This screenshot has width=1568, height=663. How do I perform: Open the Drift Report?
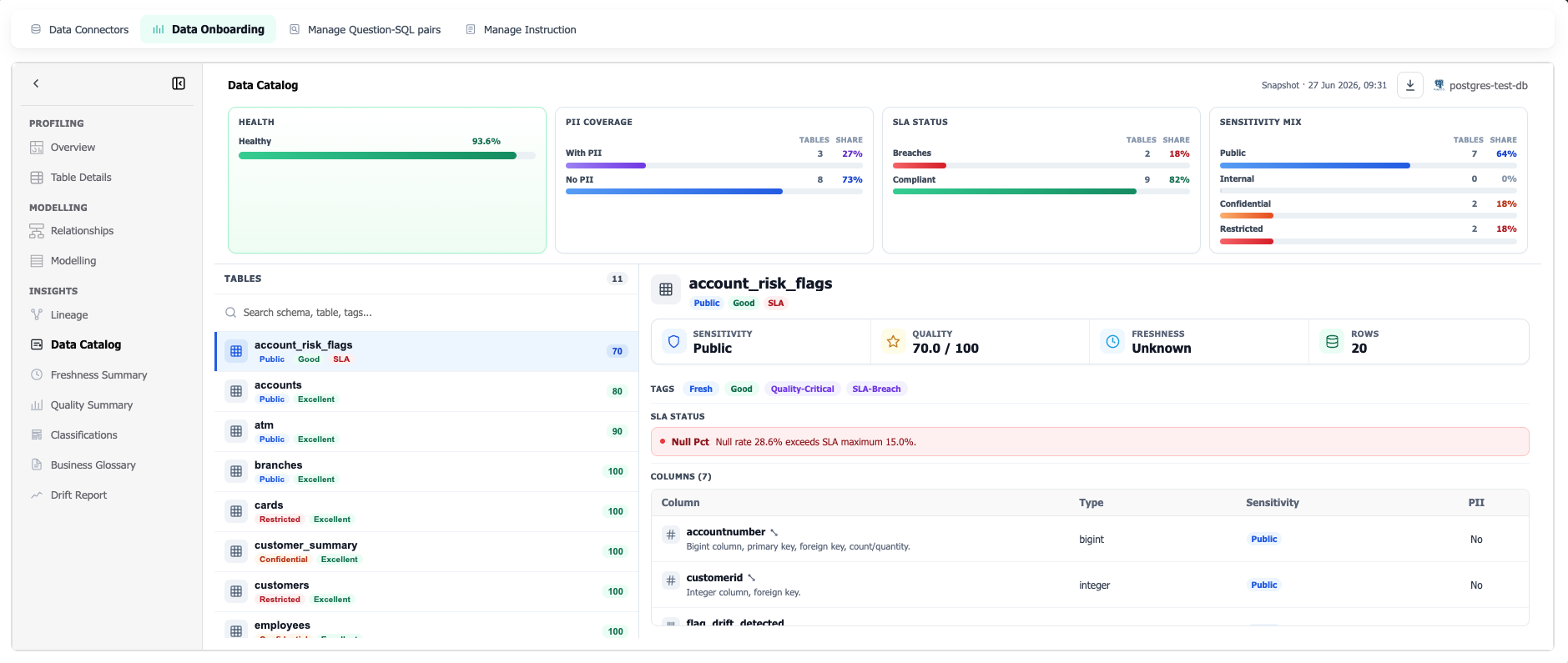(78, 495)
